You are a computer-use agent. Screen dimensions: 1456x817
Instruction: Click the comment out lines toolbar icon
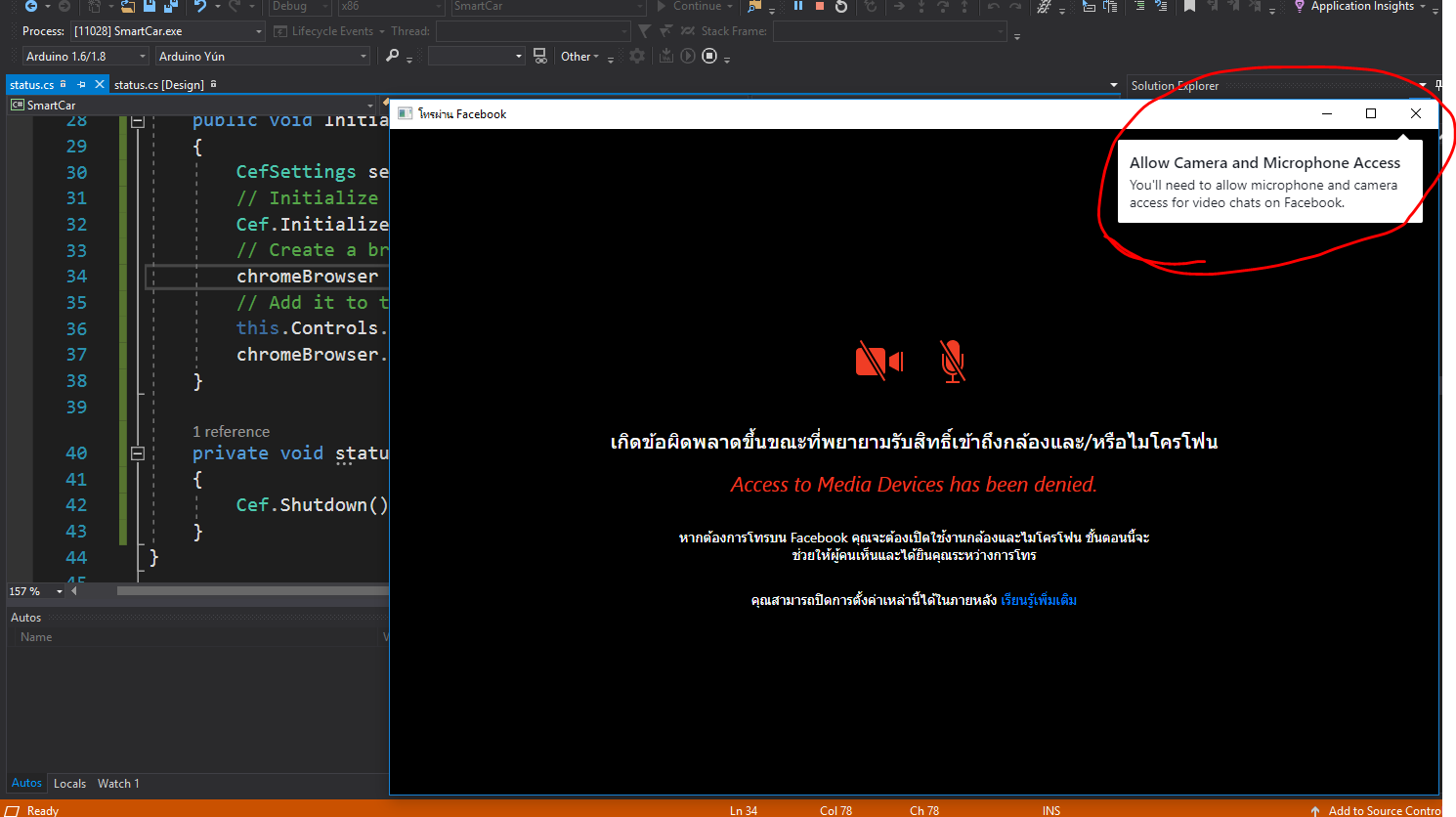pos(1139,6)
